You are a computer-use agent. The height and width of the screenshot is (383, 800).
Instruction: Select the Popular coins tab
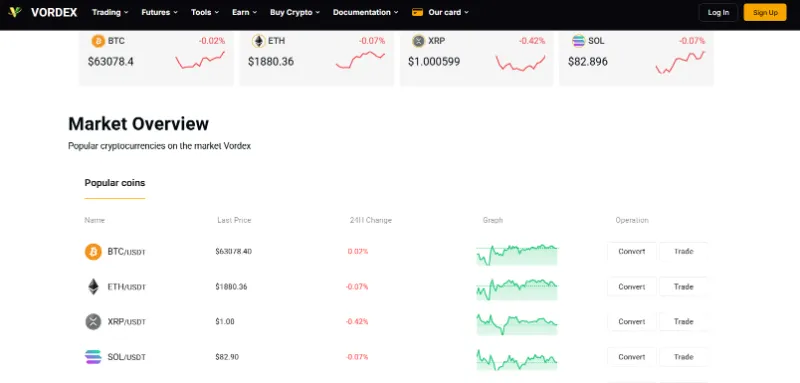tap(115, 183)
